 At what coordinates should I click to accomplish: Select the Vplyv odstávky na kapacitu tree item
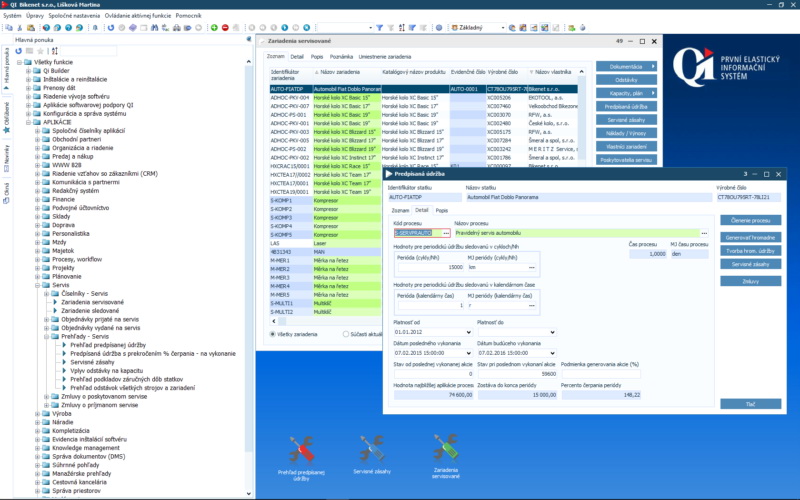107,371
